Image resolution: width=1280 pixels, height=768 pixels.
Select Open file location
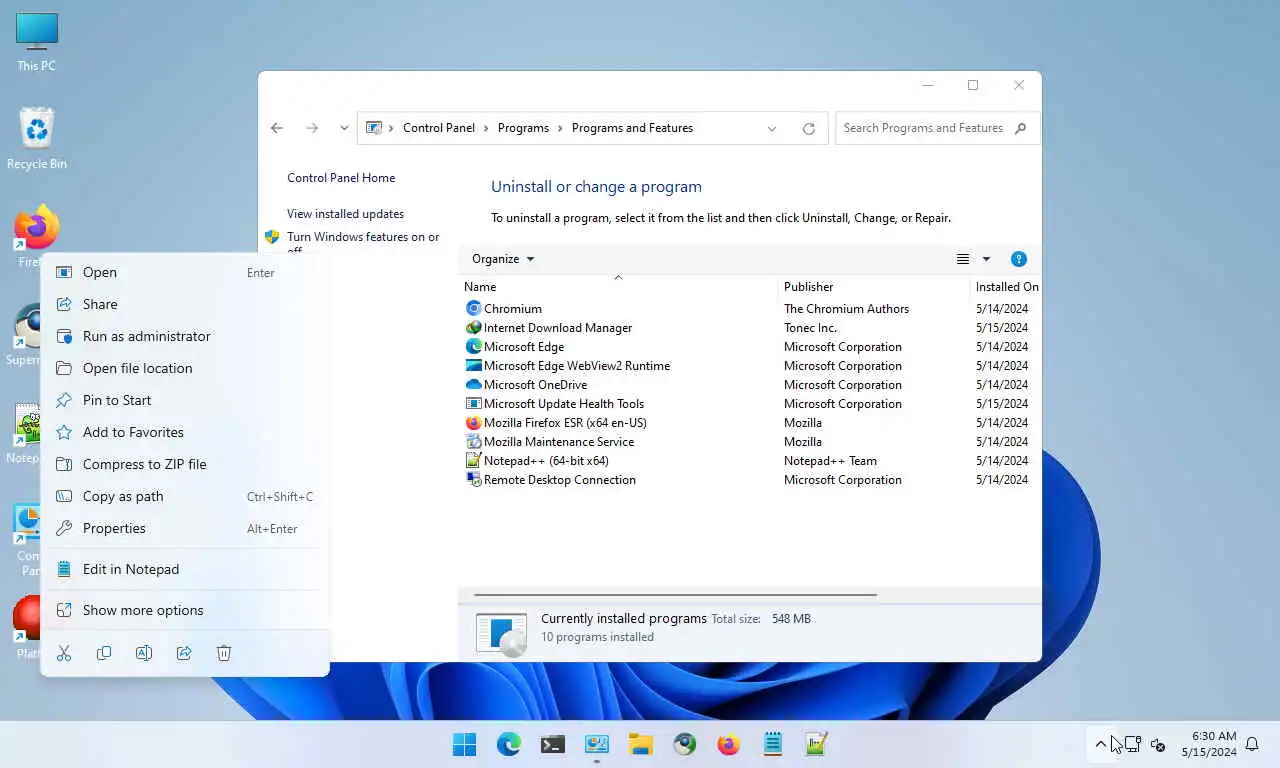coord(185,368)
